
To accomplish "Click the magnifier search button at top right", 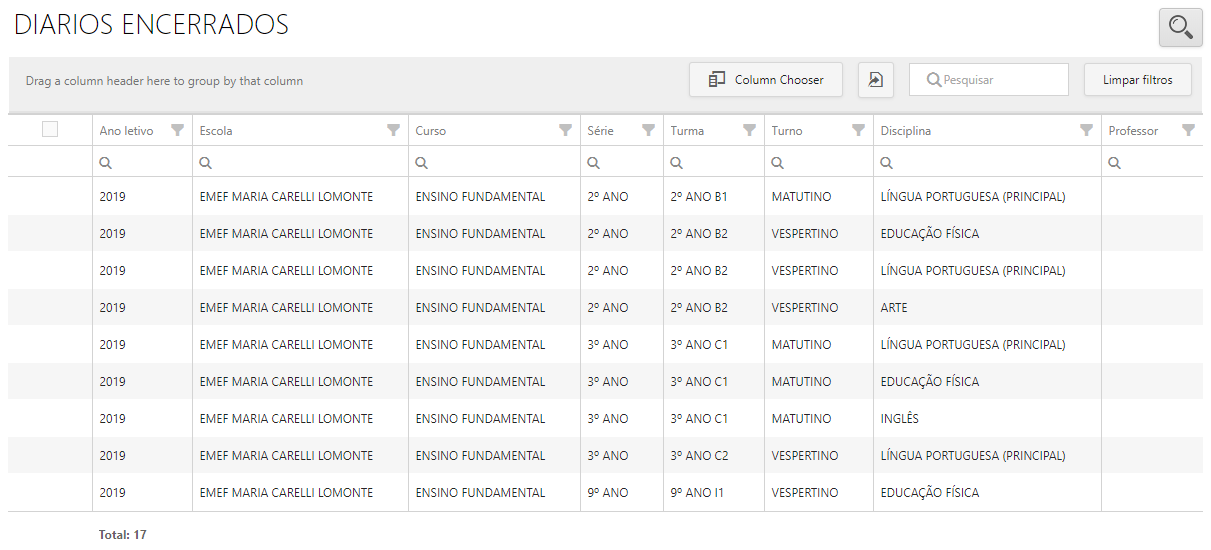I will (1180, 27).
